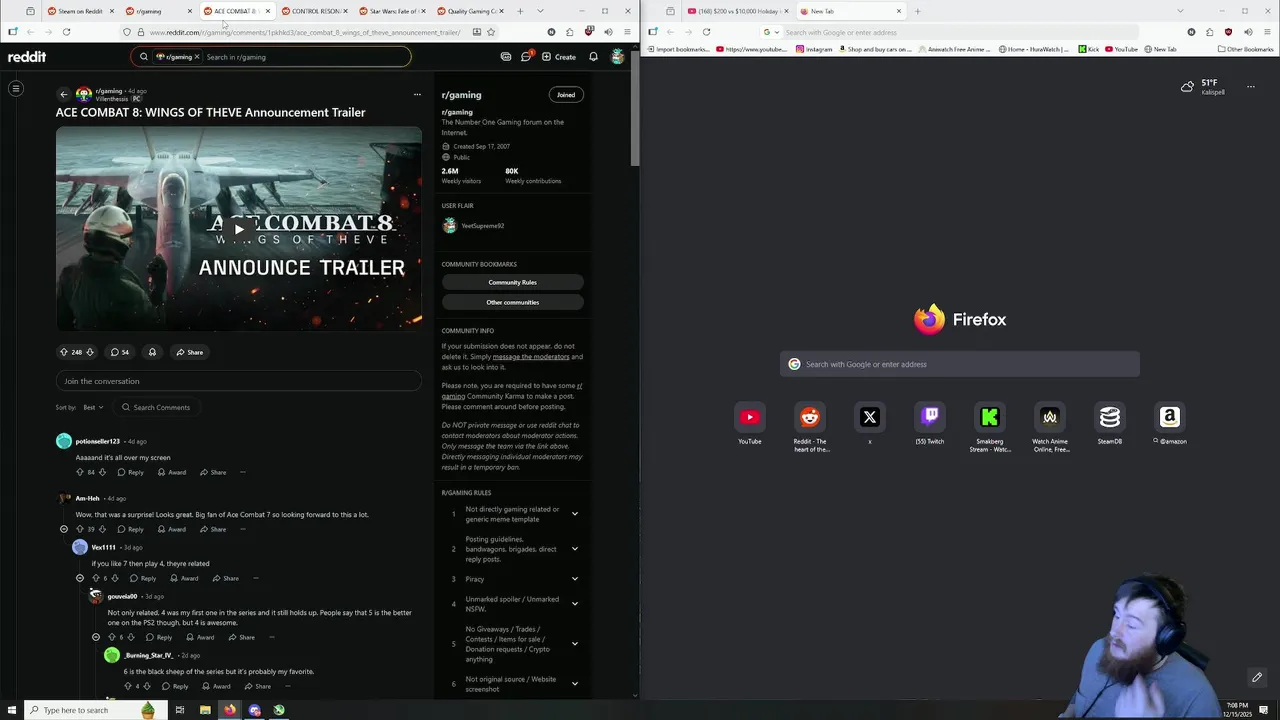Viewport: 1280px width, 720px height.
Task: Open the Reddit left sidebar hamburger menu
Action: point(16,89)
